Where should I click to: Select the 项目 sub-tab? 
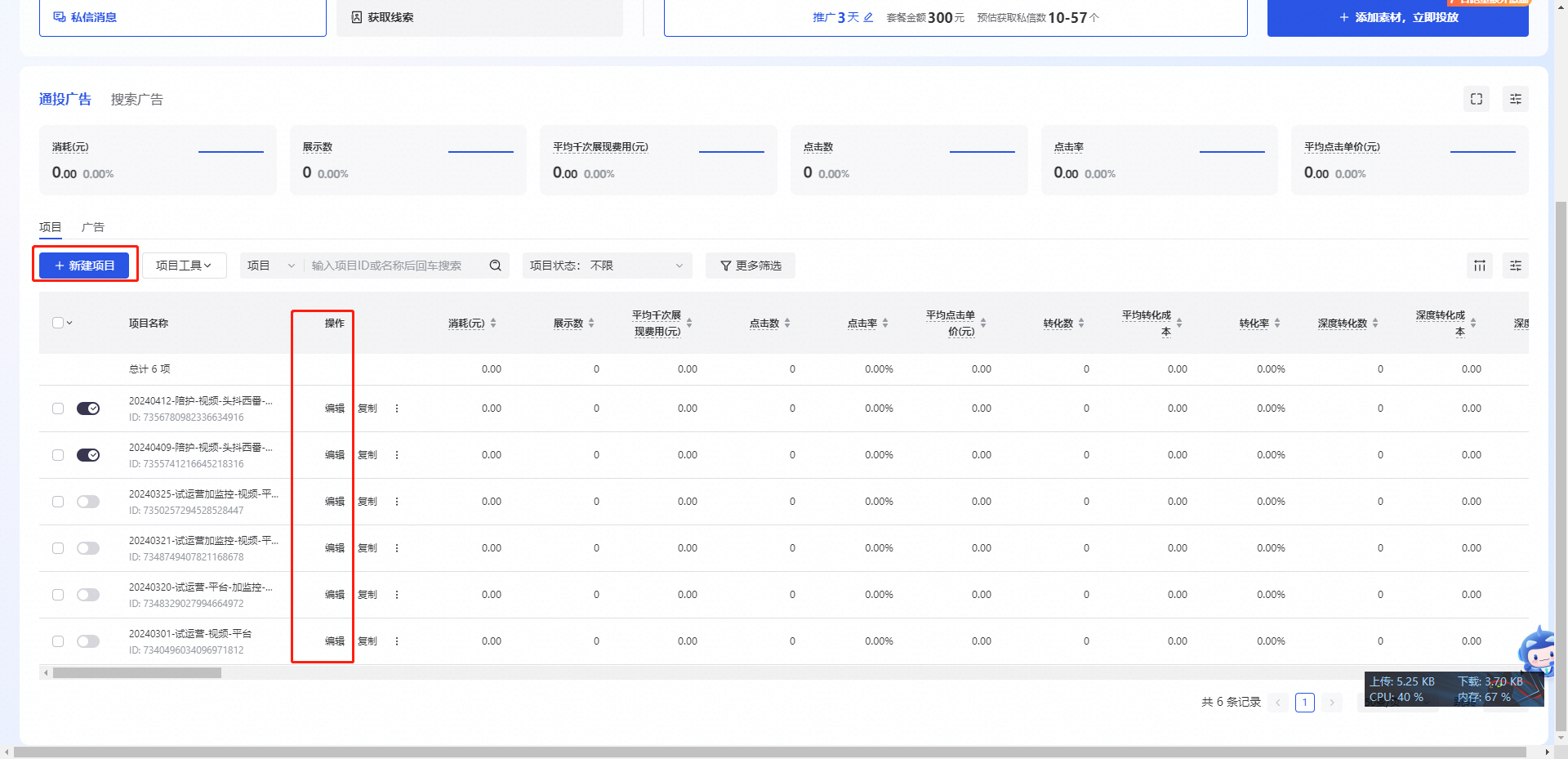click(x=51, y=227)
